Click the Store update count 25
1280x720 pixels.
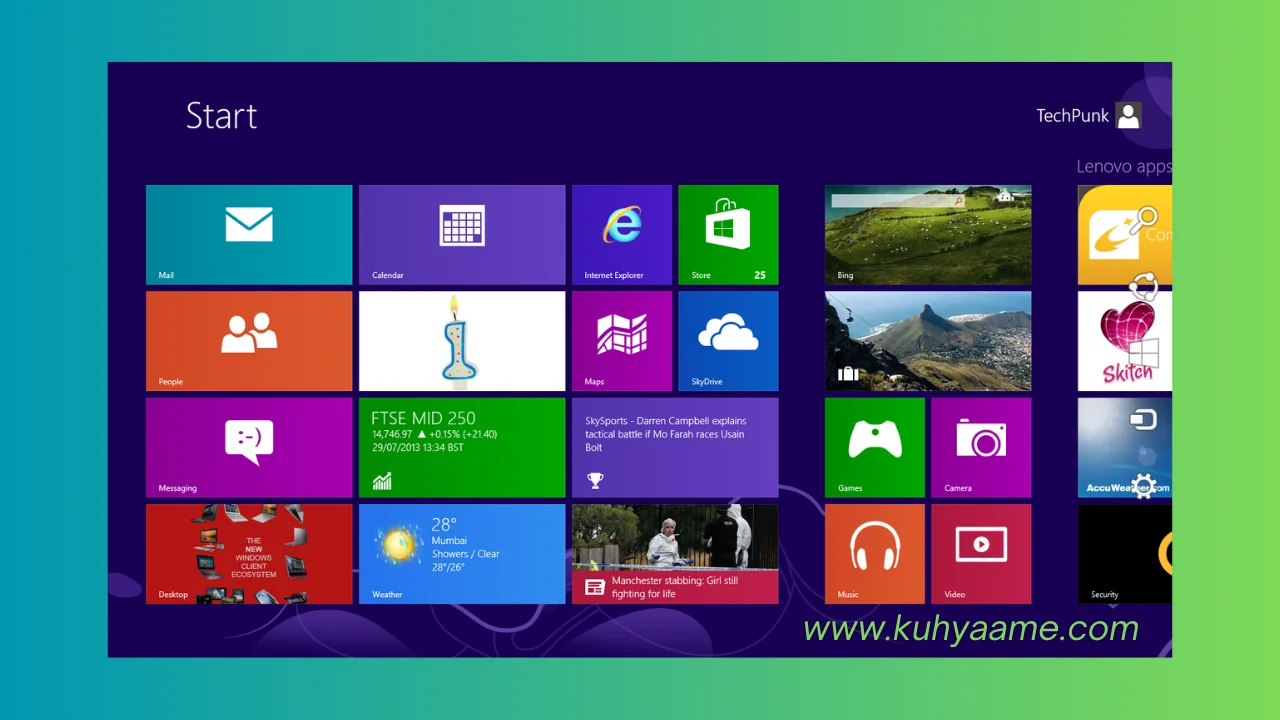click(x=760, y=275)
